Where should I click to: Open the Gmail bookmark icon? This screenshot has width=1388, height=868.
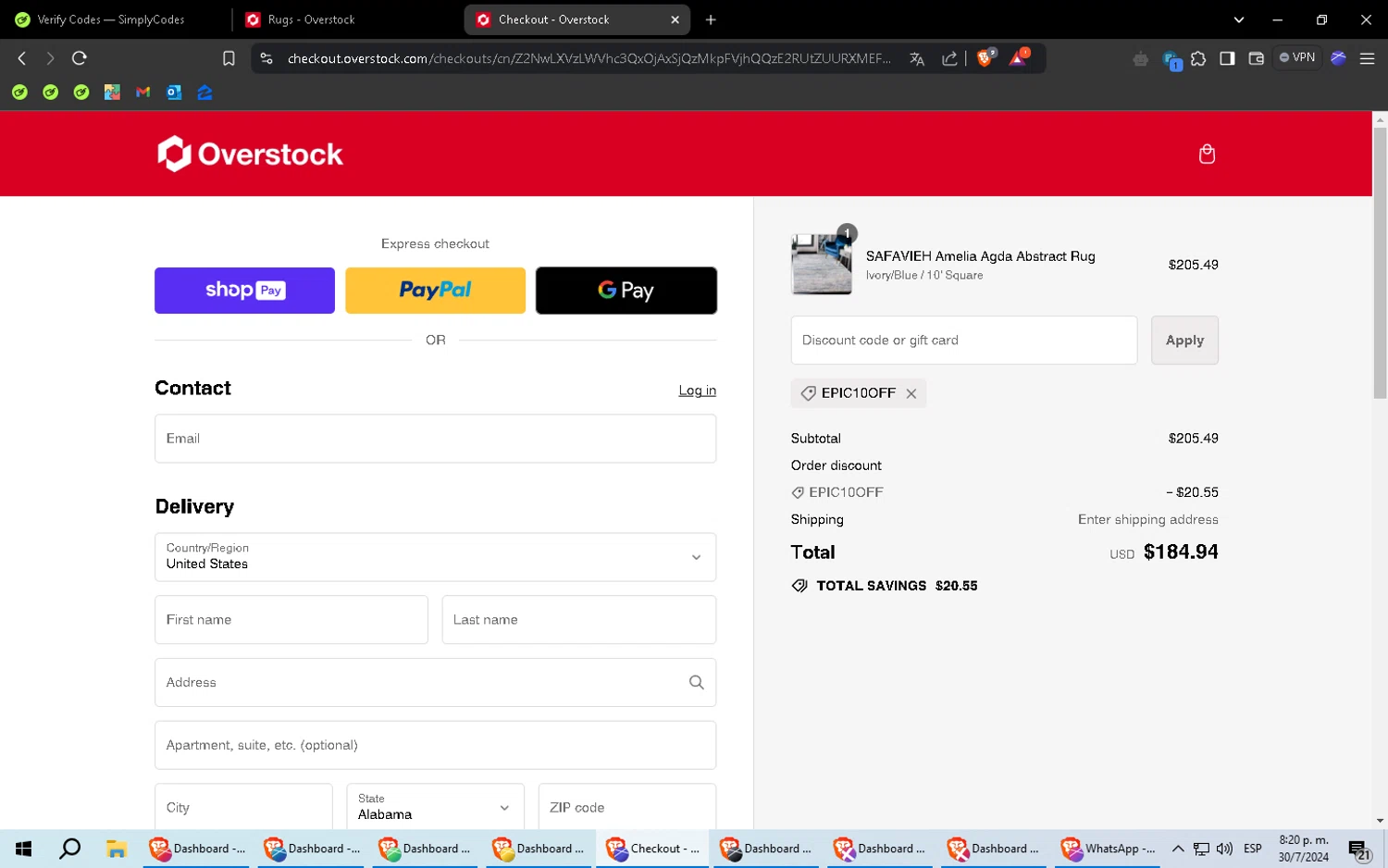(143, 93)
